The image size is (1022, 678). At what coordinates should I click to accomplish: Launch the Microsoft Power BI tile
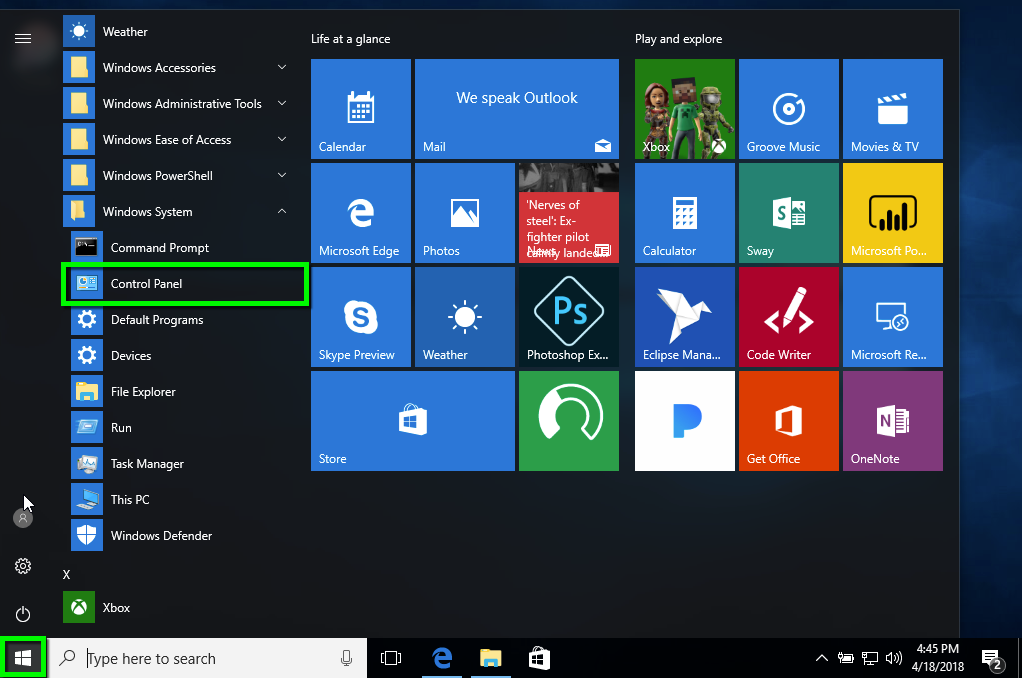[x=893, y=213]
